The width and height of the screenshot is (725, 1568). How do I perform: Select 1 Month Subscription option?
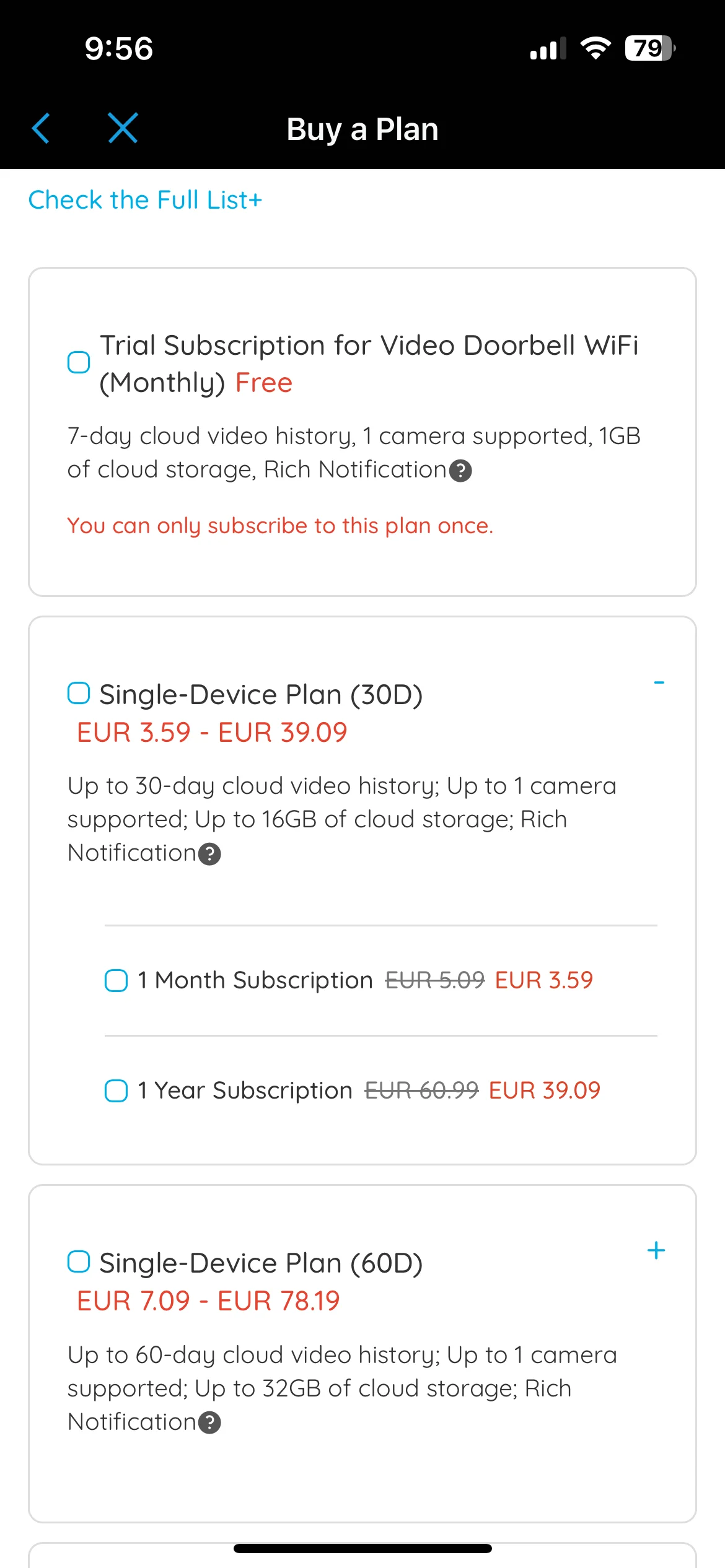pyautogui.click(x=116, y=981)
